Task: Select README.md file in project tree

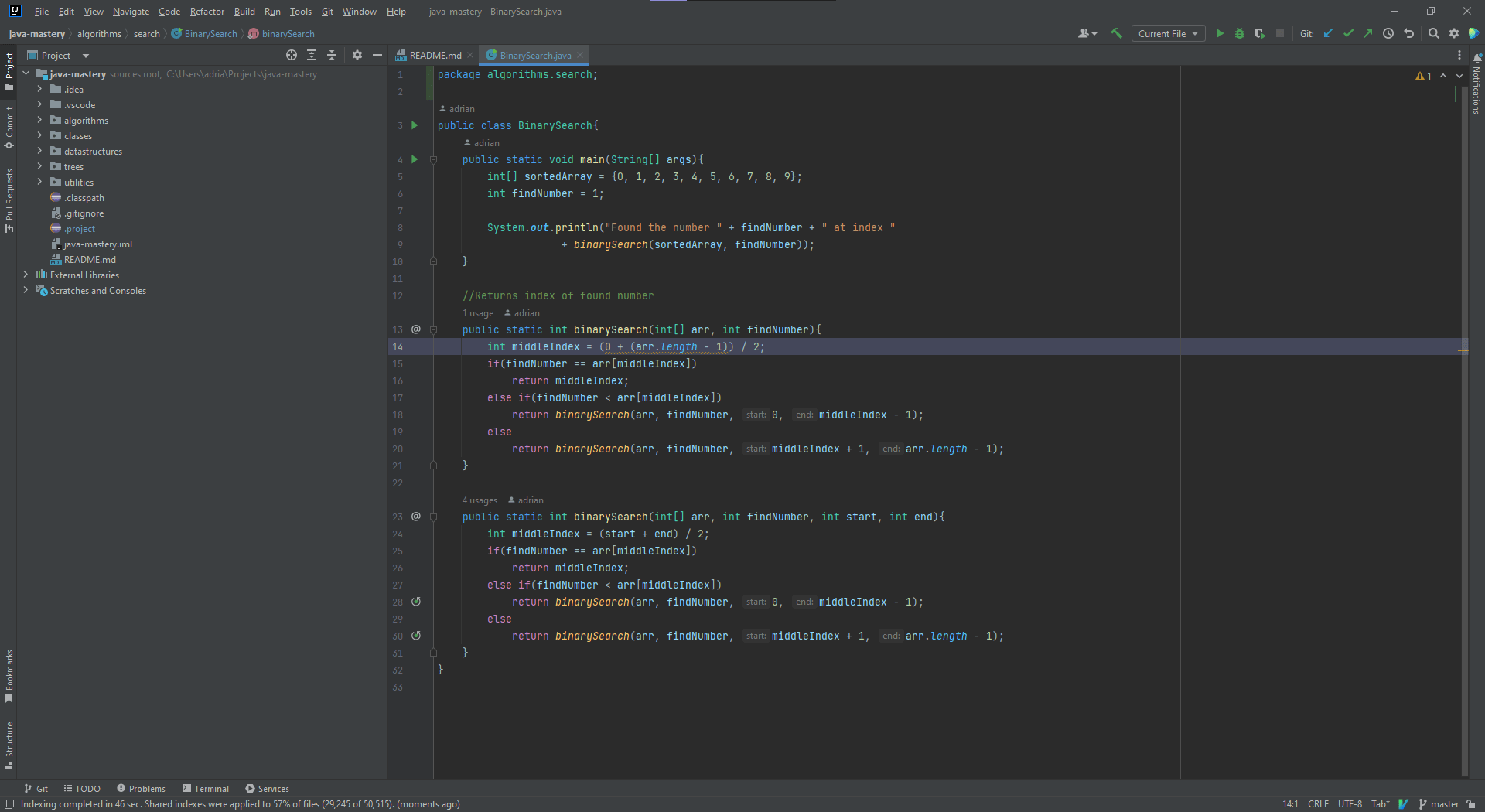Action: click(90, 260)
